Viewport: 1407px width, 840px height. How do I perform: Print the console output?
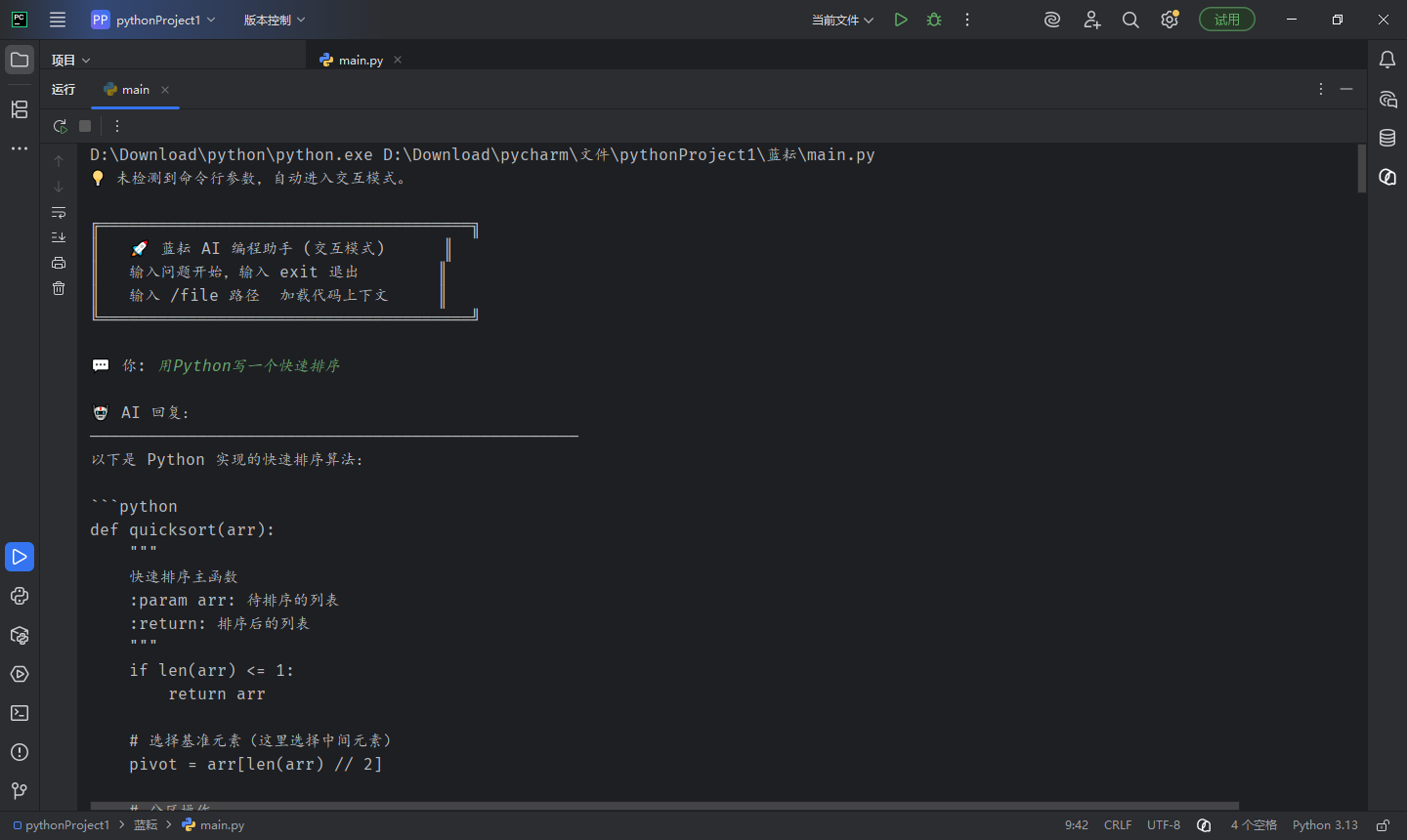tap(59, 263)
